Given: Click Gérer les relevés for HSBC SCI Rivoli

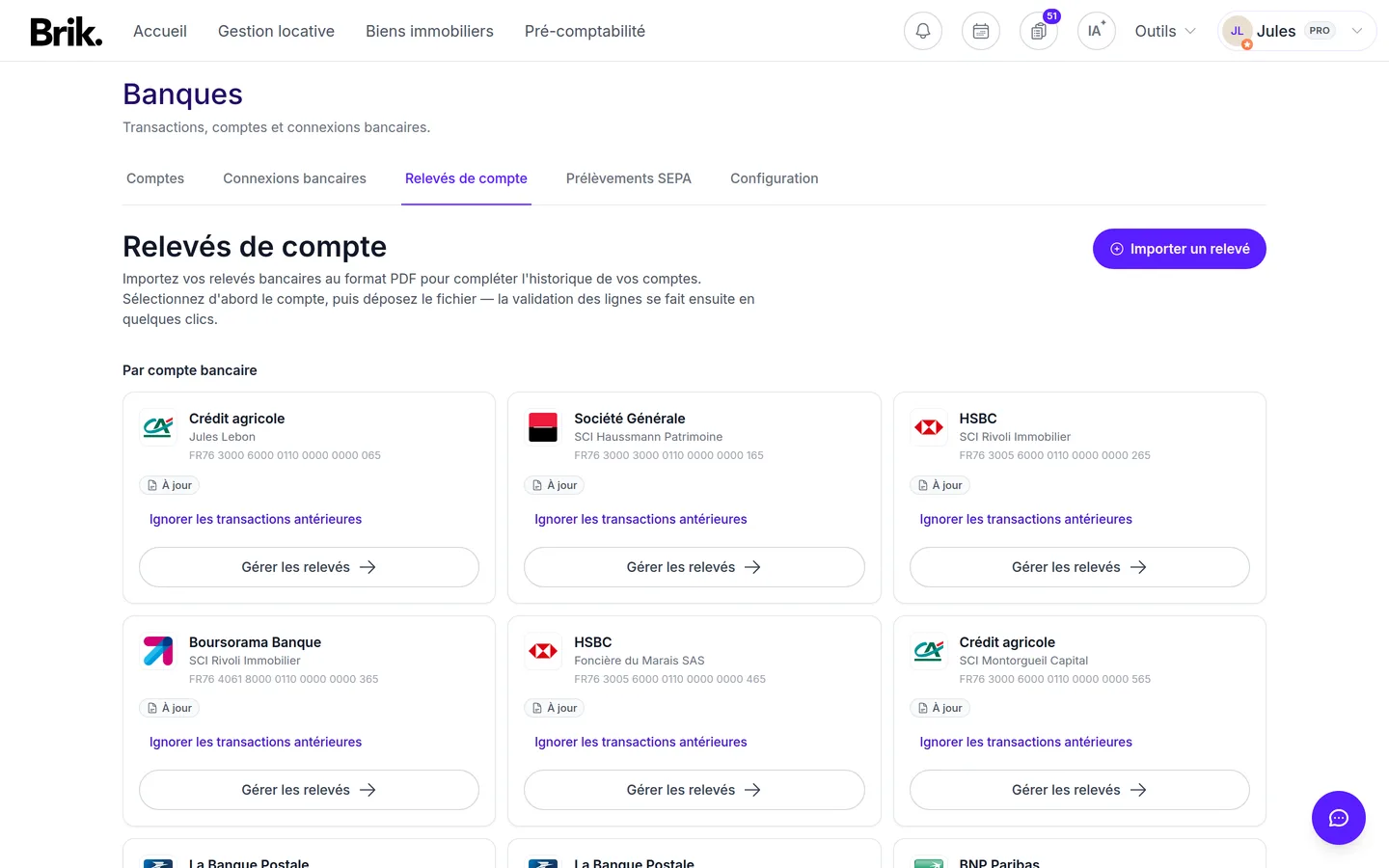Looking at the screenshot, I should click(1079, 567).
